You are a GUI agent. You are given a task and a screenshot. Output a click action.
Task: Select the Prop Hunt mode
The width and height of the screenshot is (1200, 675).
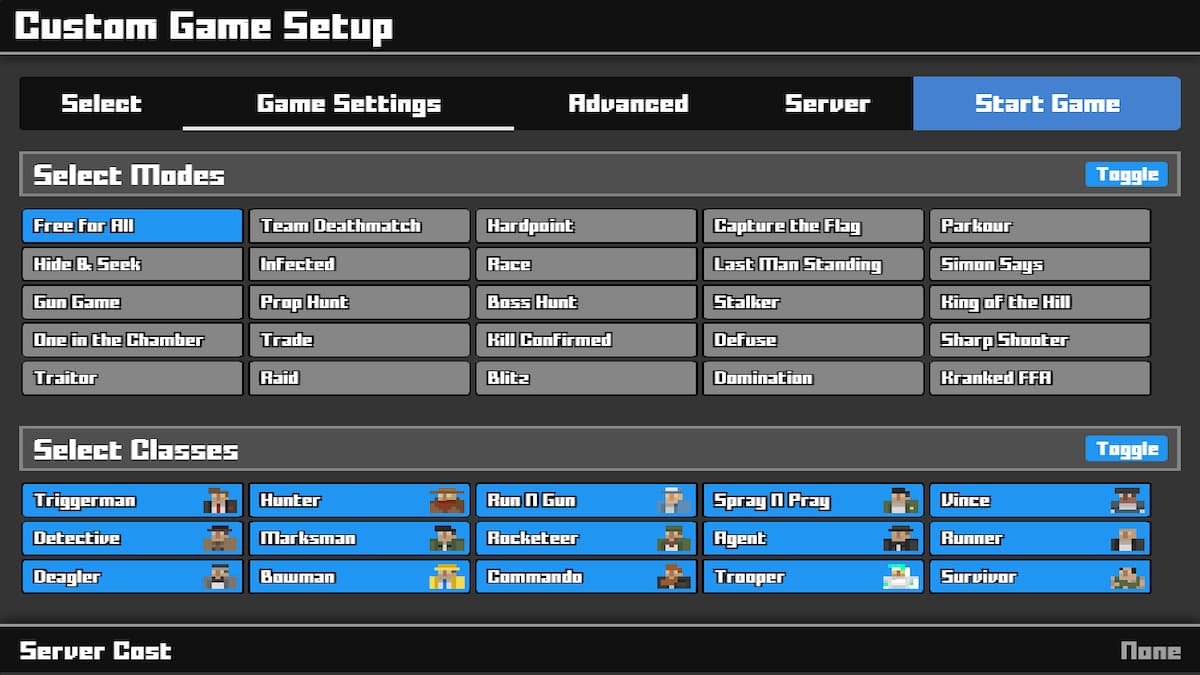click(358, 302)
